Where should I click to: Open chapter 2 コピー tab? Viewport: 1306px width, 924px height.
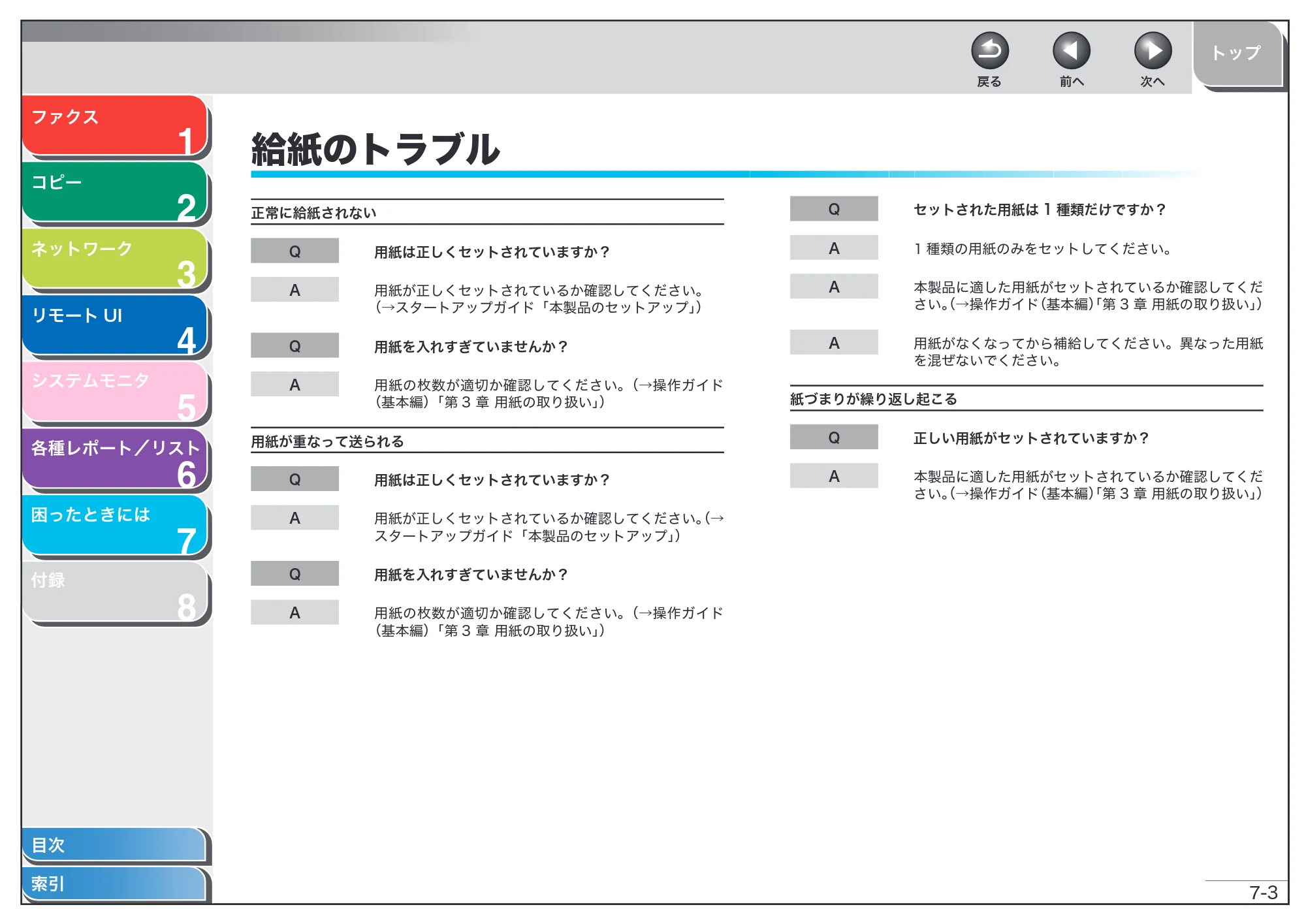coord(114,192)
